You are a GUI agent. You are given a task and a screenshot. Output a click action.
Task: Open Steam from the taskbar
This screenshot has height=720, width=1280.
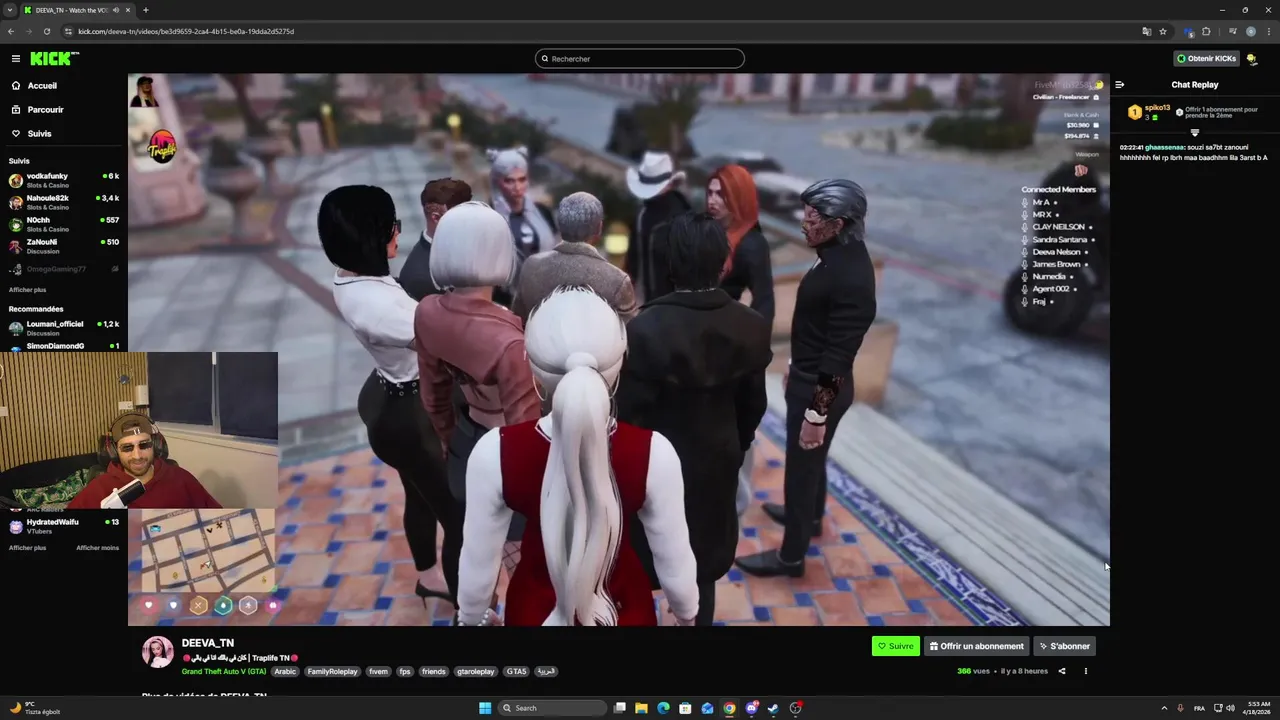coord(773,708)
